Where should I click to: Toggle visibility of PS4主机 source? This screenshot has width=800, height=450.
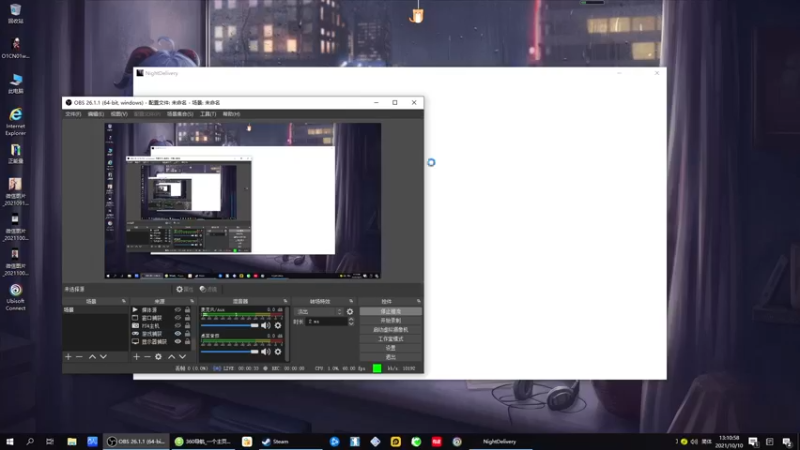[178, 326]
